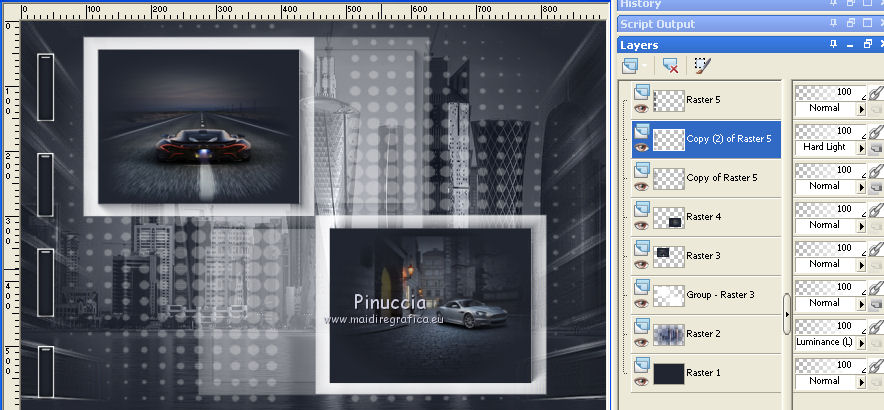Hide the Copy (2) of Raster 5 layer
This screenshot has width=884, height=410.
point(641,147)
